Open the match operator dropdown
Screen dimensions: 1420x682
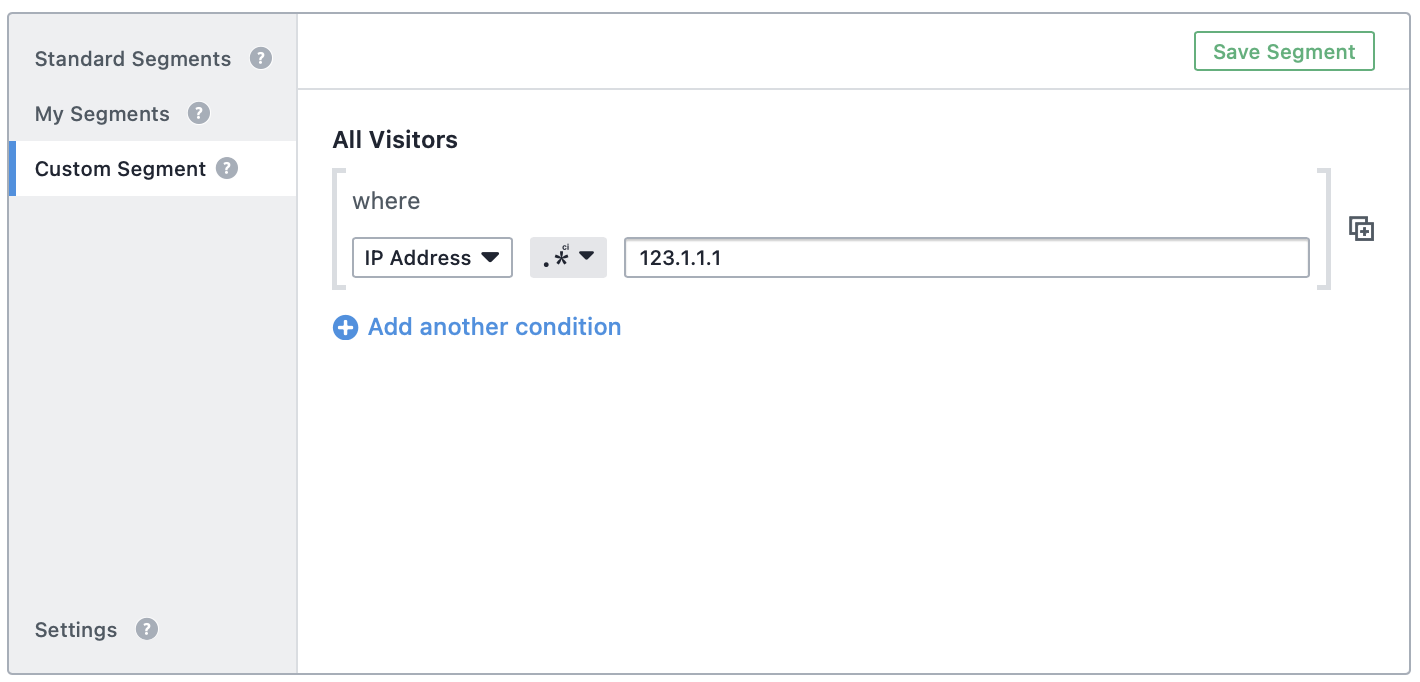(x=568, y=257)
